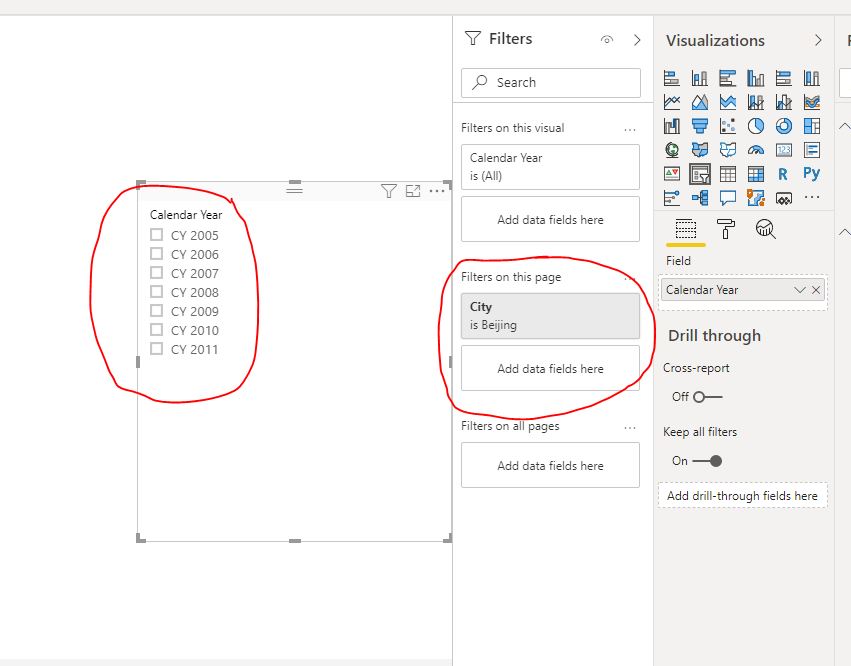Image resolution: width=851 pixels, height=666 pixels.
Task: Check the CY 2006 checkbox
Action: (156, 253)
